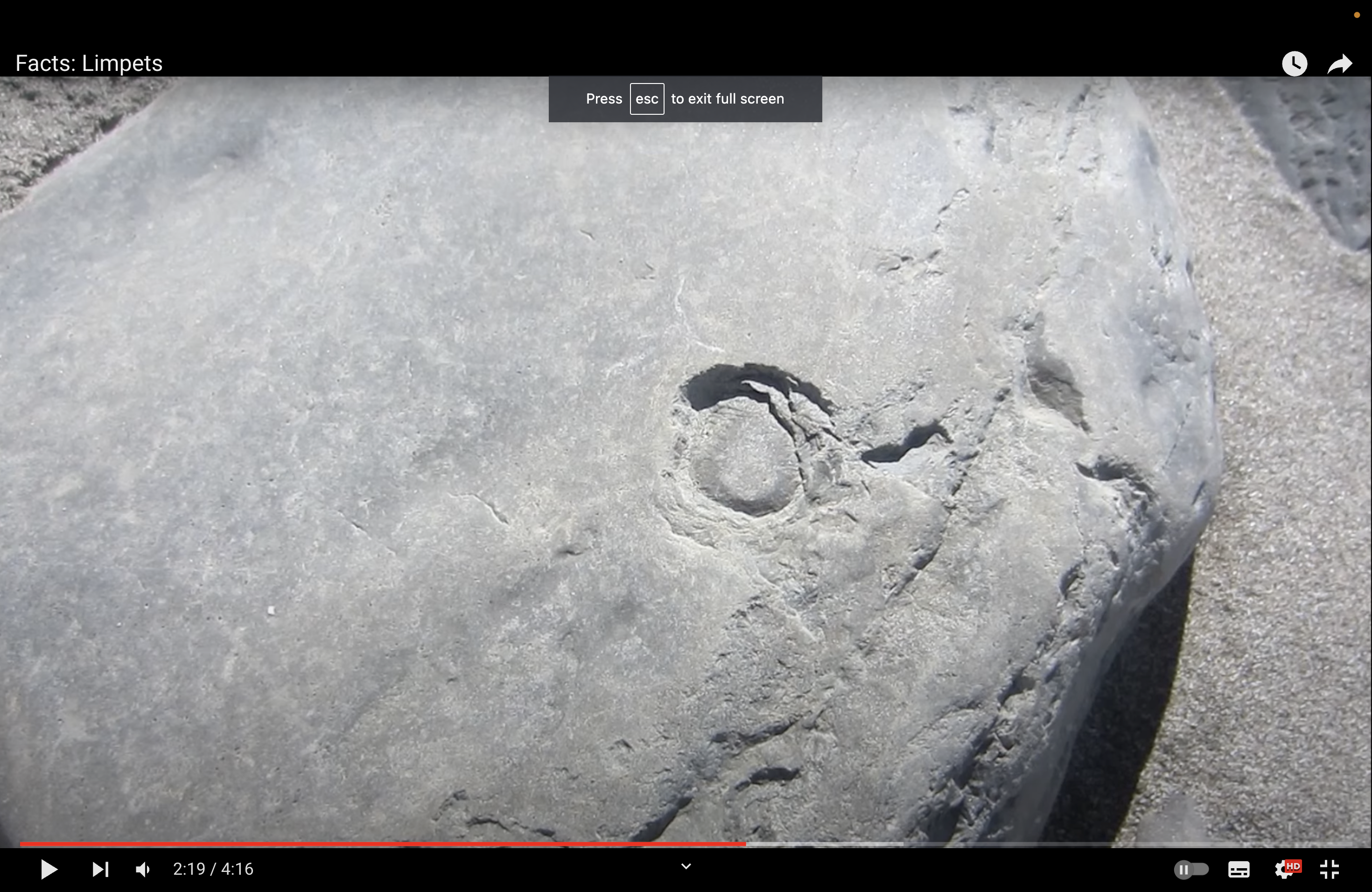
Task: Expand the more videos chevron
Action: pyautogui.click(x=686, y=866)
